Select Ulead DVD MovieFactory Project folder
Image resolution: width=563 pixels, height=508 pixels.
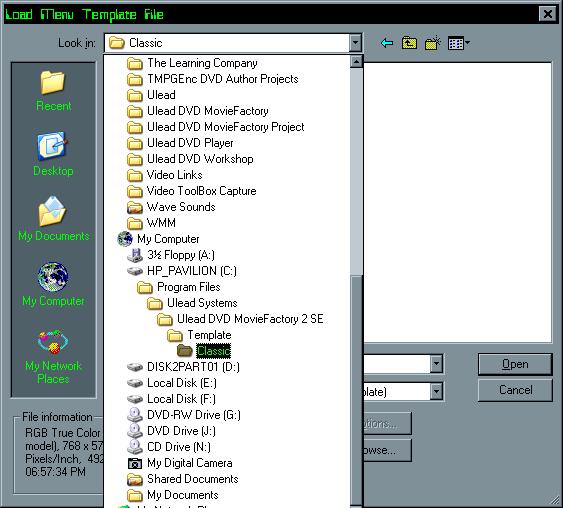coord(215,127)
